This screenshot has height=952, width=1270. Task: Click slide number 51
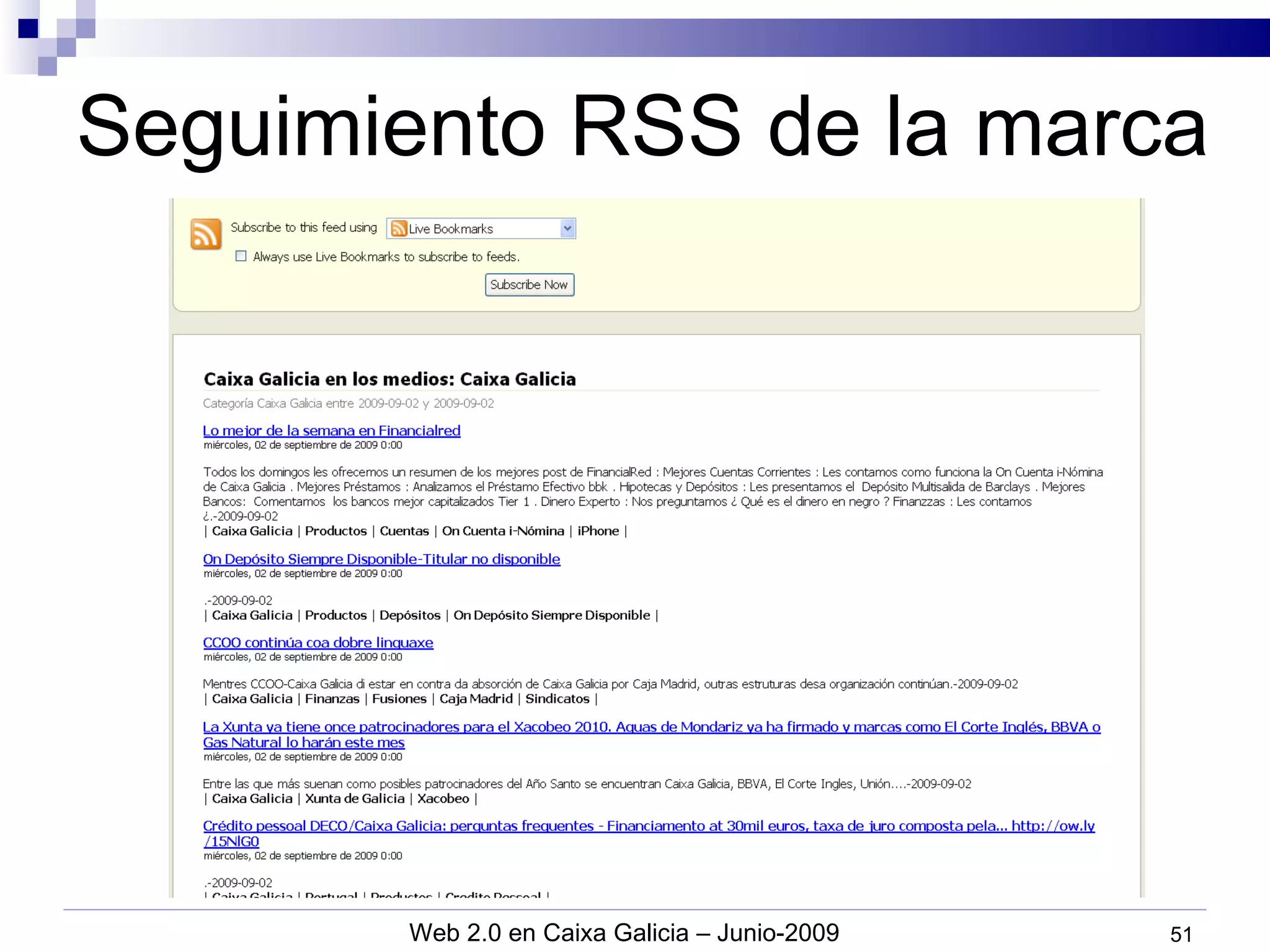(1181, 934)
